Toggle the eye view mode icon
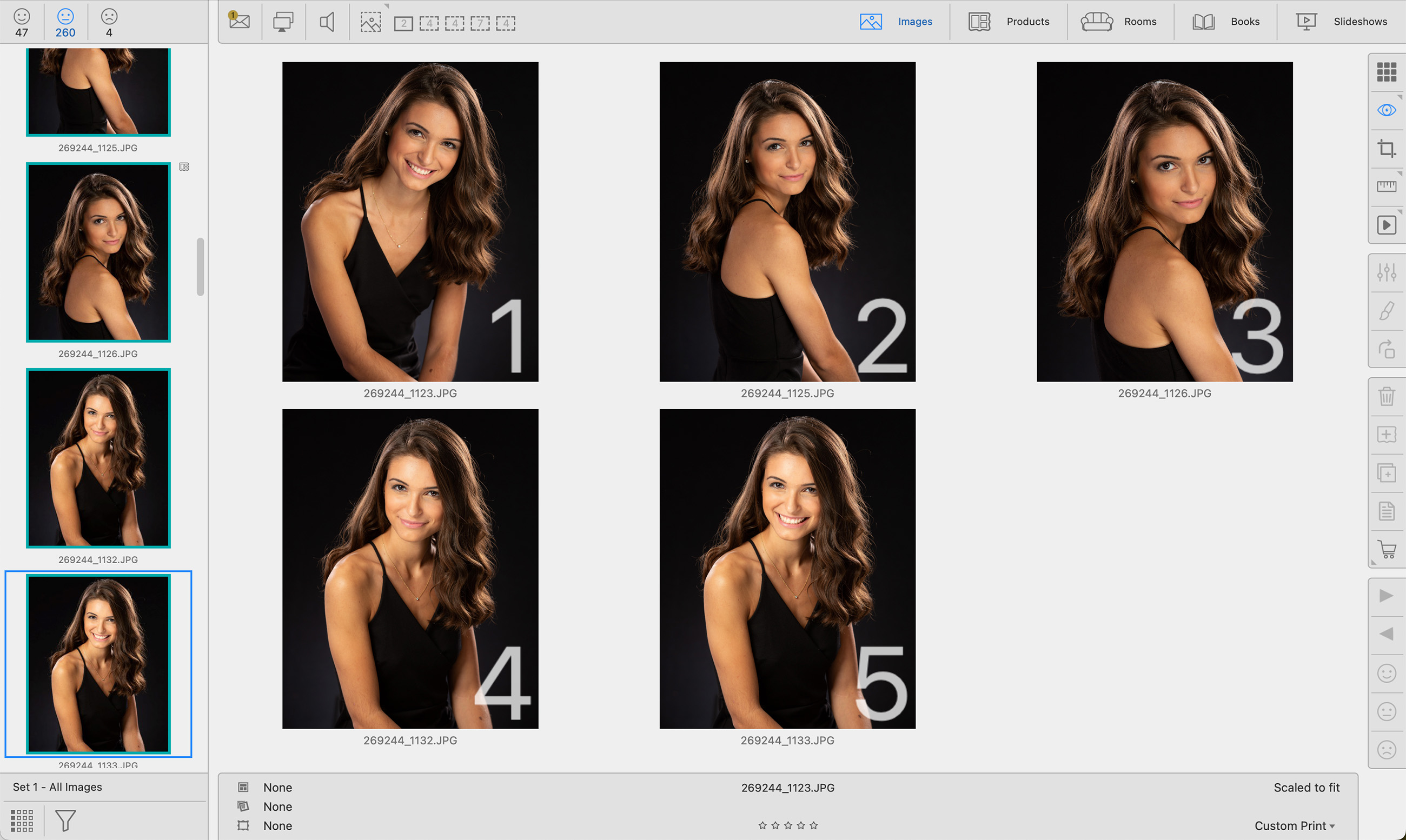This screenshot has width=1406, height=840. pyautogui.click(x=1386, y=110)
